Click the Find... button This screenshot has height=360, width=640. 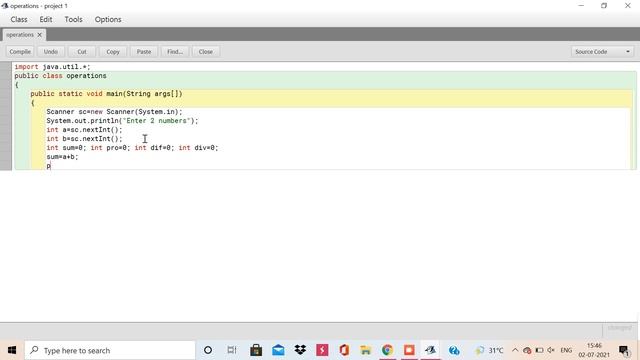tap(175, 51)
